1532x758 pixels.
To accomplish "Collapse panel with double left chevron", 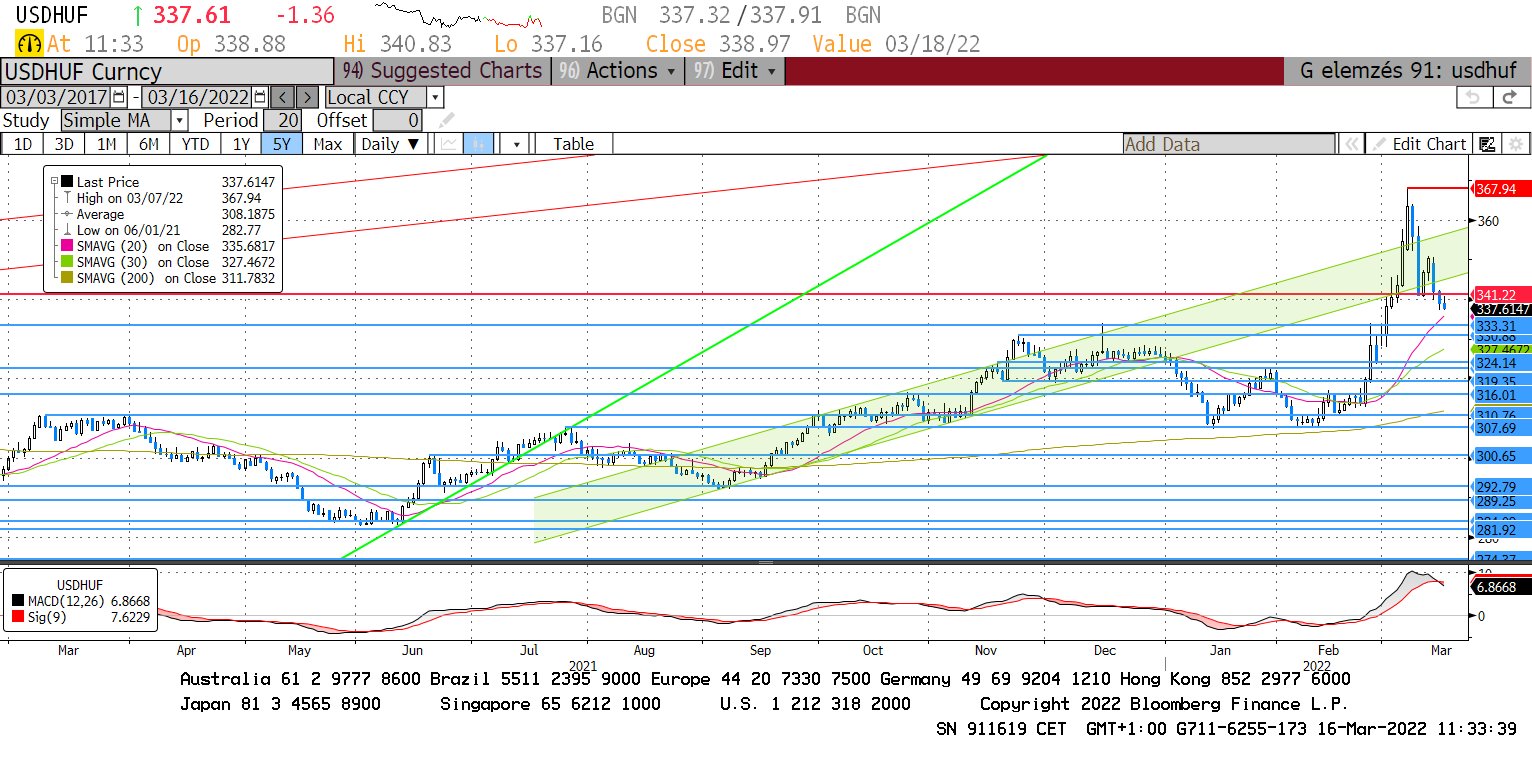I will tap(1350, 144).
